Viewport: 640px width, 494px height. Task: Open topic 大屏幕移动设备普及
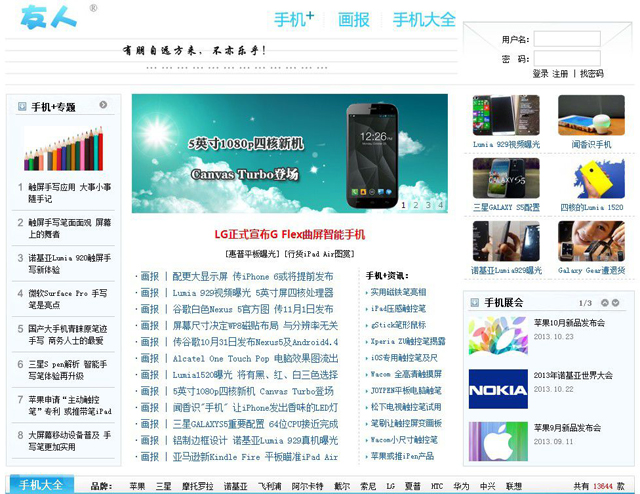coord(69,441)
